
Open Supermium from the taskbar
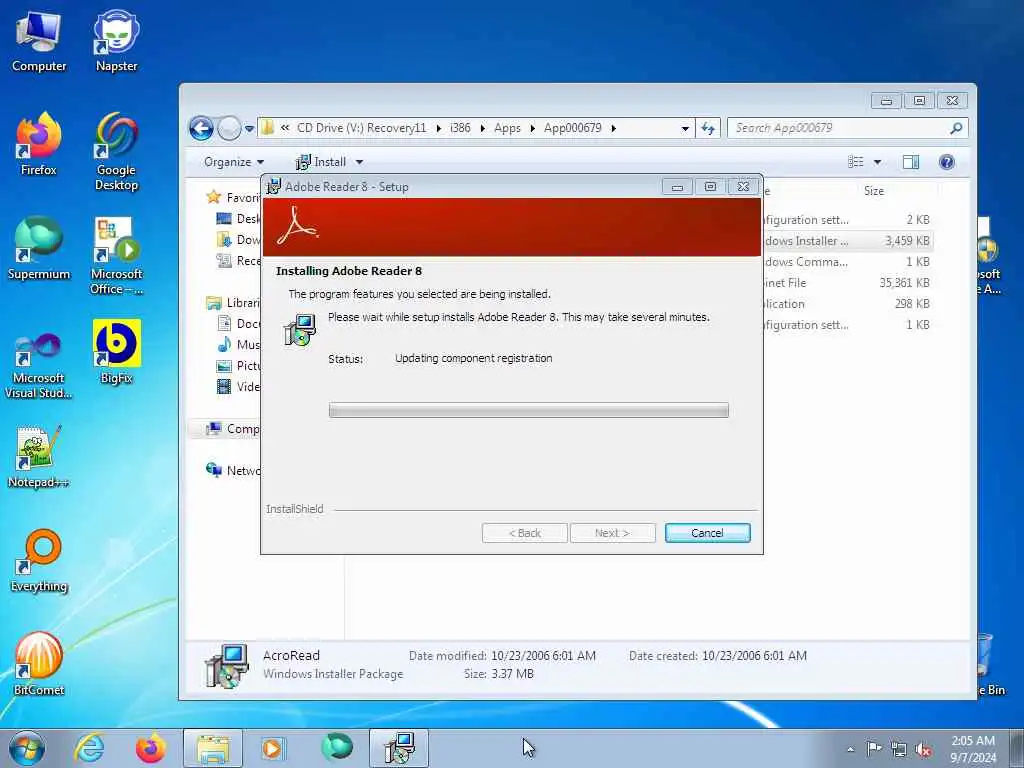point(336,748)
